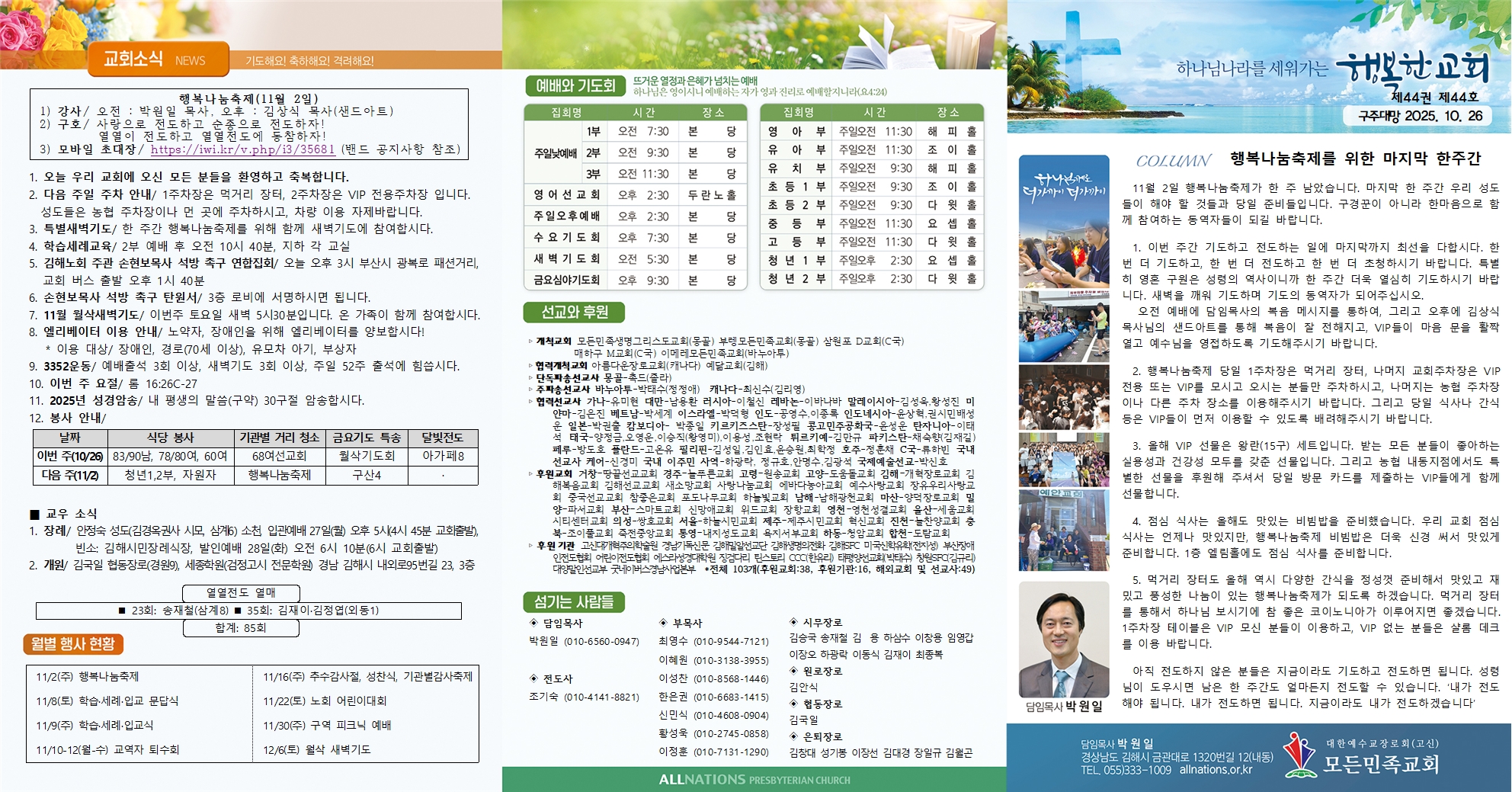Screen dimensions: 1512x792
Task: Click the 합계: 85회 total box
Action: pos(241,628)
